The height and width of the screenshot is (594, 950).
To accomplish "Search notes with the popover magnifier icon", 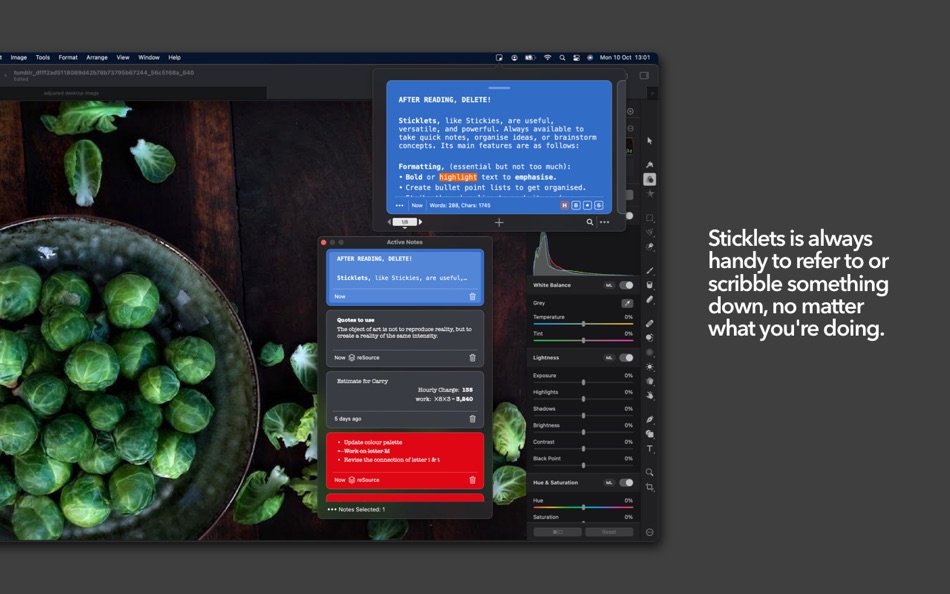I will point(590,222).
